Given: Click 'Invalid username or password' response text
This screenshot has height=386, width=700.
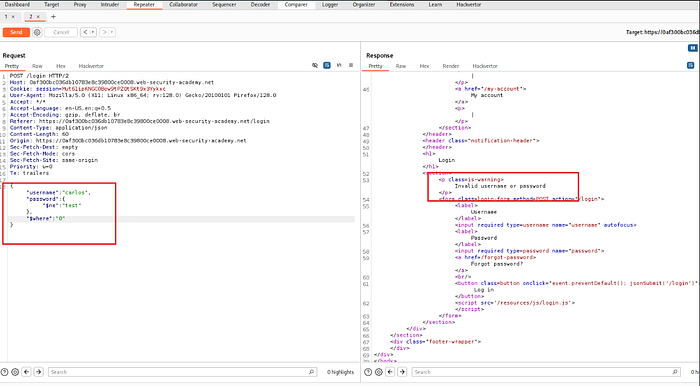Looking at the screenshot, I should pyautogui.click(x=500, y=186).
